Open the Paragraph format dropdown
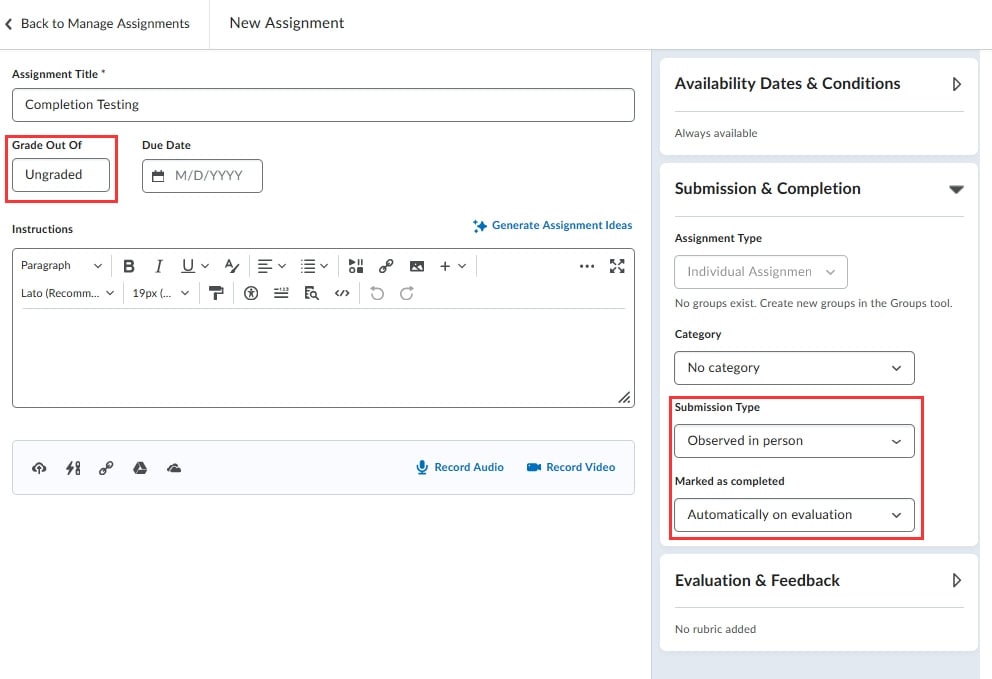 click(61, 266)
